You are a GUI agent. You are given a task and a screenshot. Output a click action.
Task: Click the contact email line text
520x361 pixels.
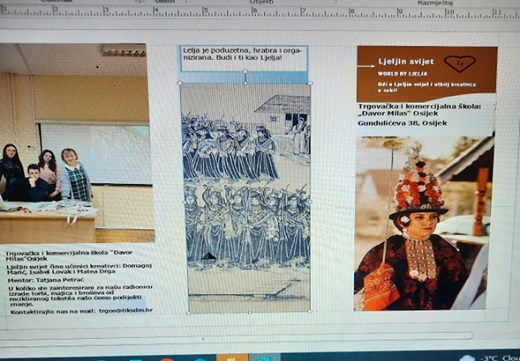(x=81, y=311)
